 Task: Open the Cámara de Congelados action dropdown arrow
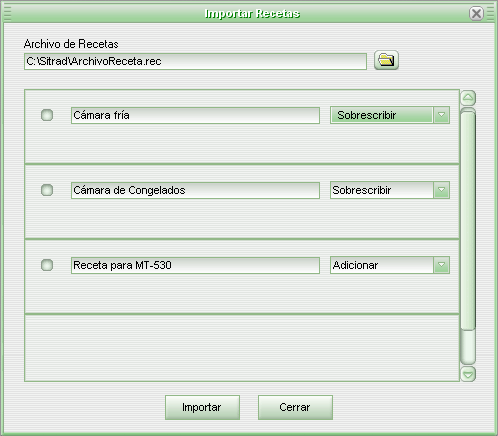pos(441,190)
